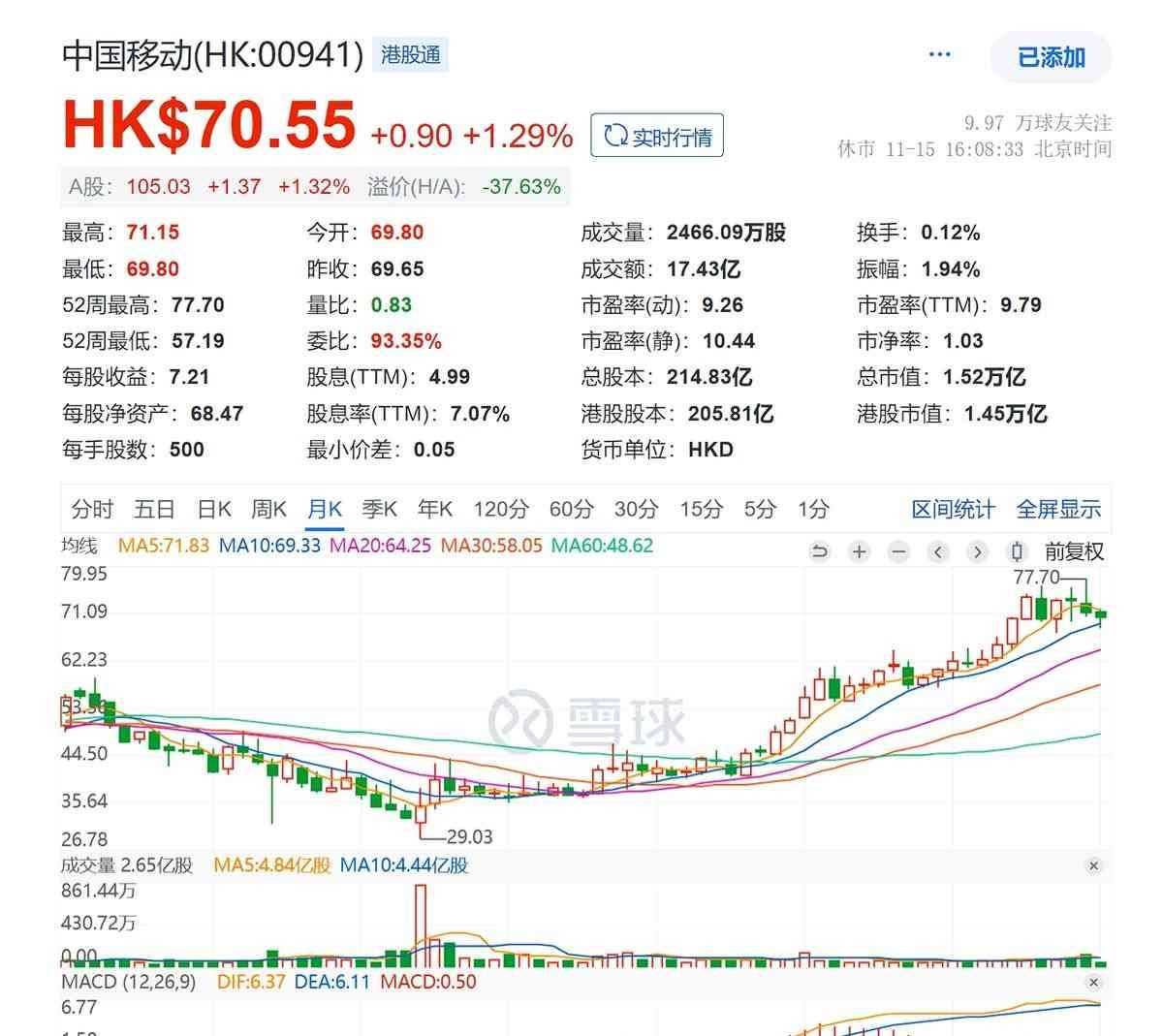Viewport: 1163px width, 1036px height.
Task: Switch to the 日K tab
Action: click(214, 509)
